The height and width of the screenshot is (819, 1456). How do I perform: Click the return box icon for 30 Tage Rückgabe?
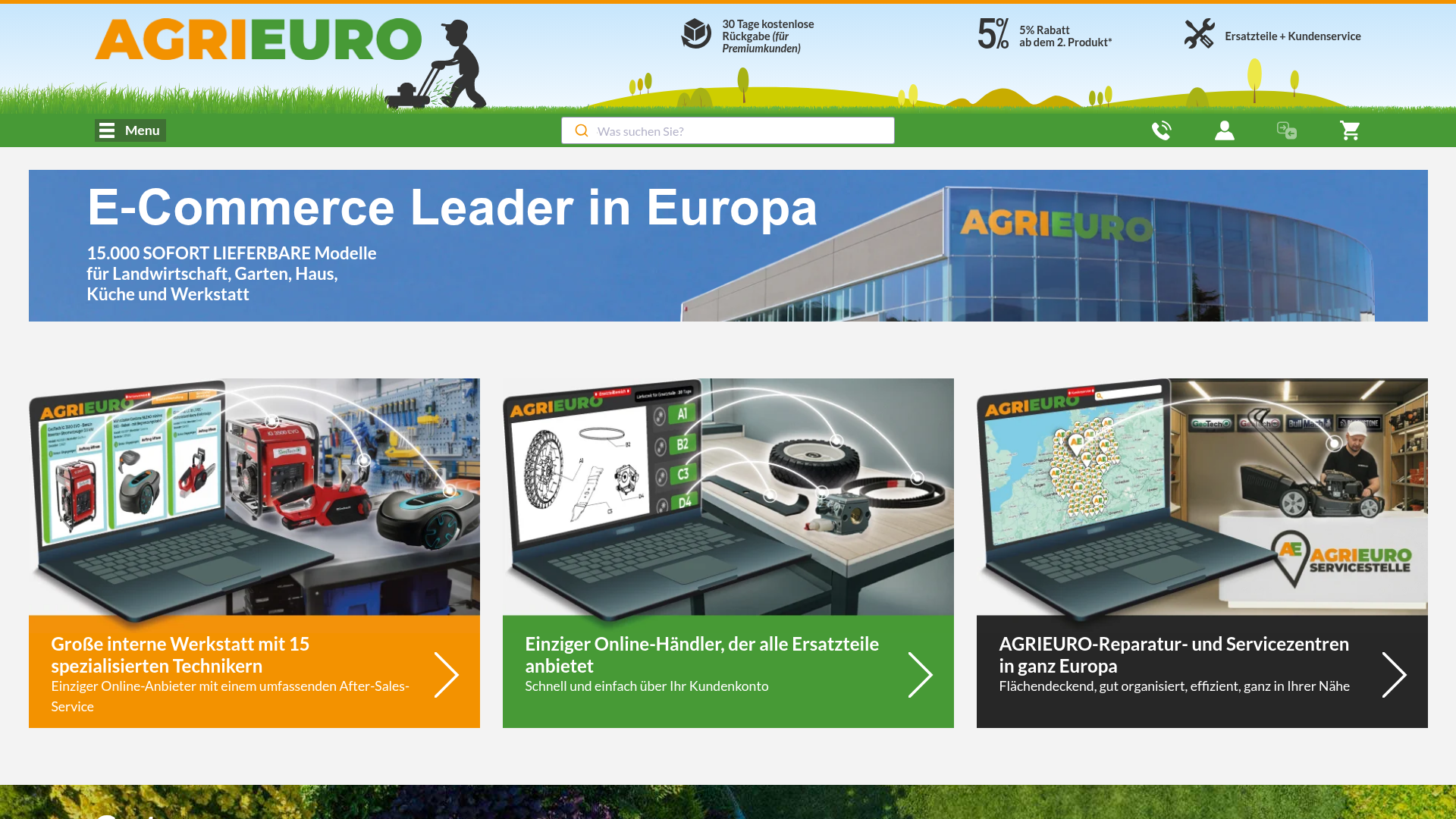pos(696,34)
